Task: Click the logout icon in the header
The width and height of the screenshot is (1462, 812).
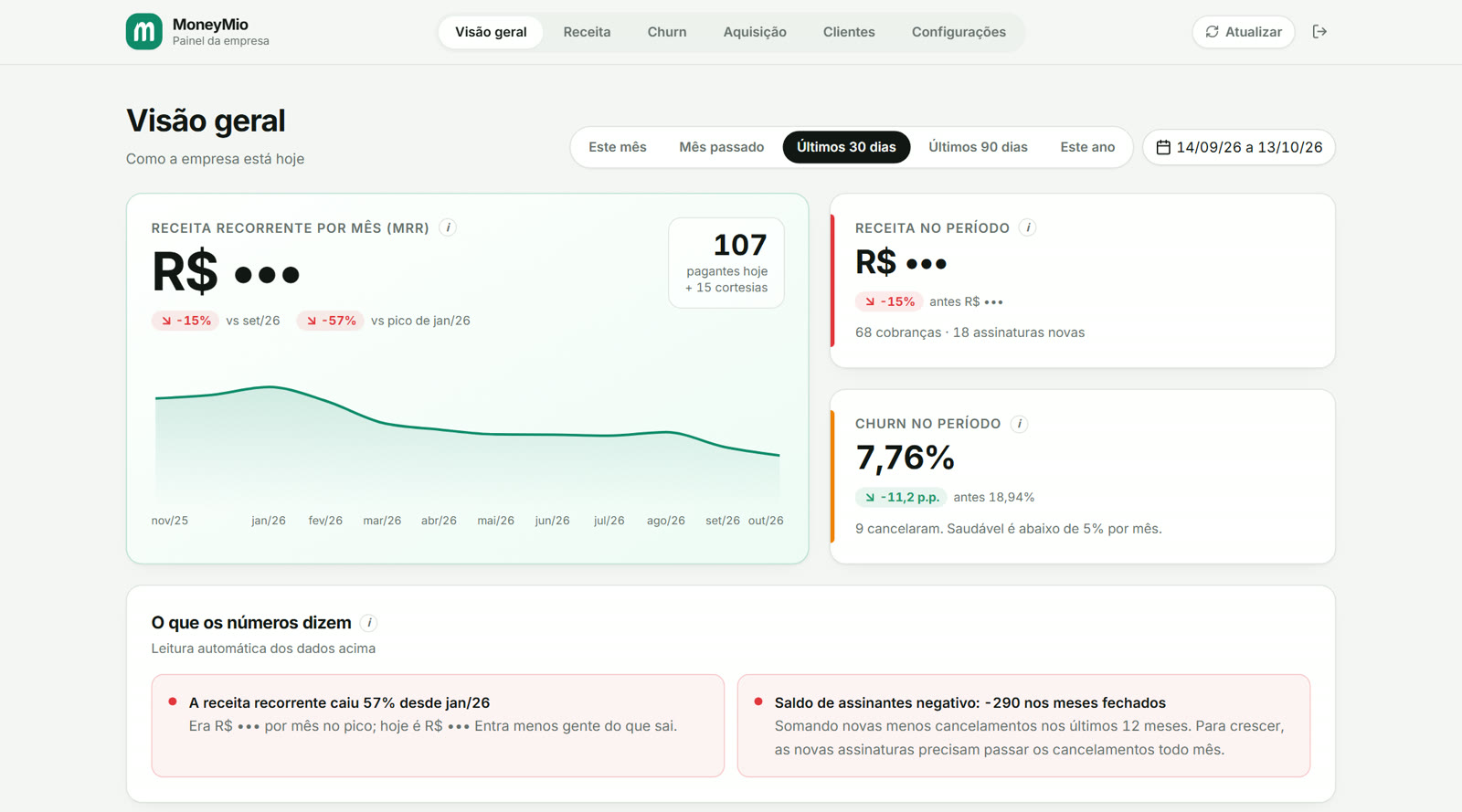Action: click(x=1319, y=32)
